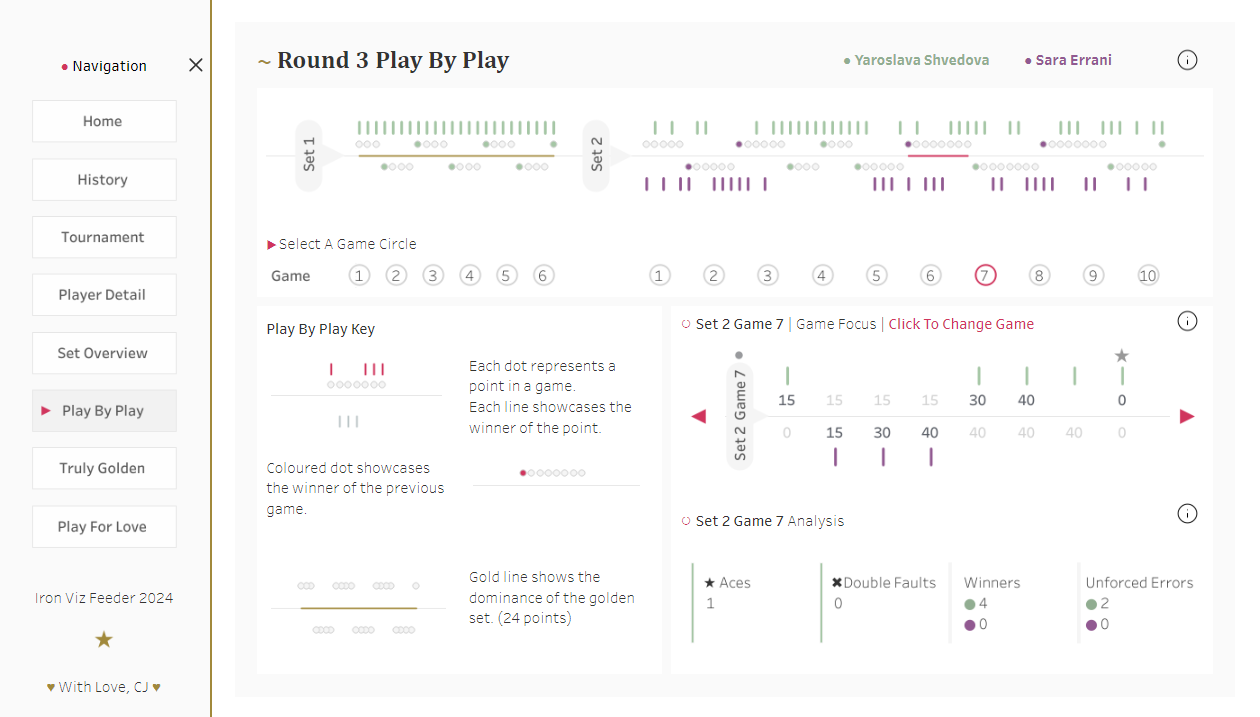This screenshot has height=717, width=1260.
Task: Click the info icon in Game Focus panel
Action: click(1187, 321)
